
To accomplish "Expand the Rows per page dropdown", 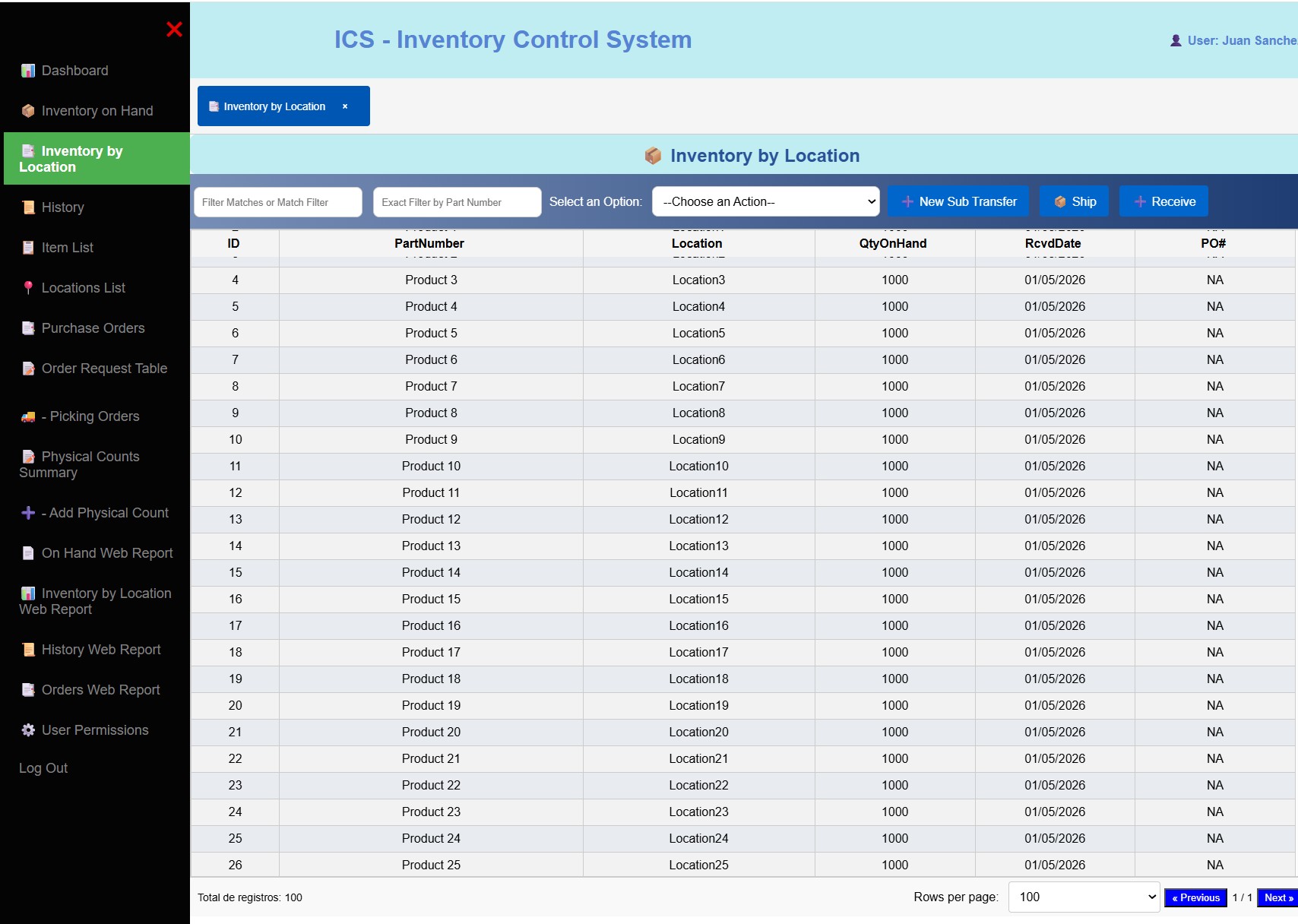I will (x=1083, y=897).
